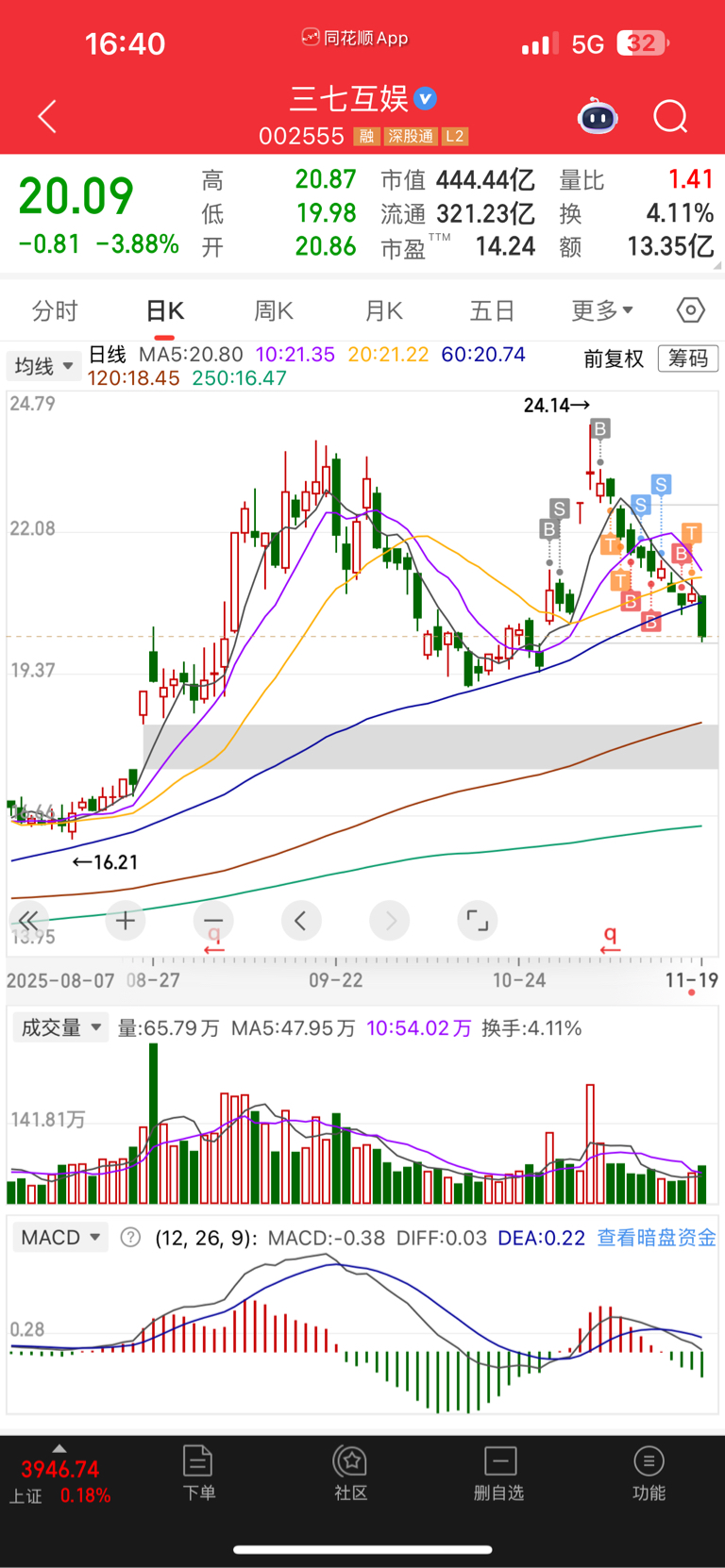Open MACD help question mark icon
725x1568 pixels.
(131, 1237)
